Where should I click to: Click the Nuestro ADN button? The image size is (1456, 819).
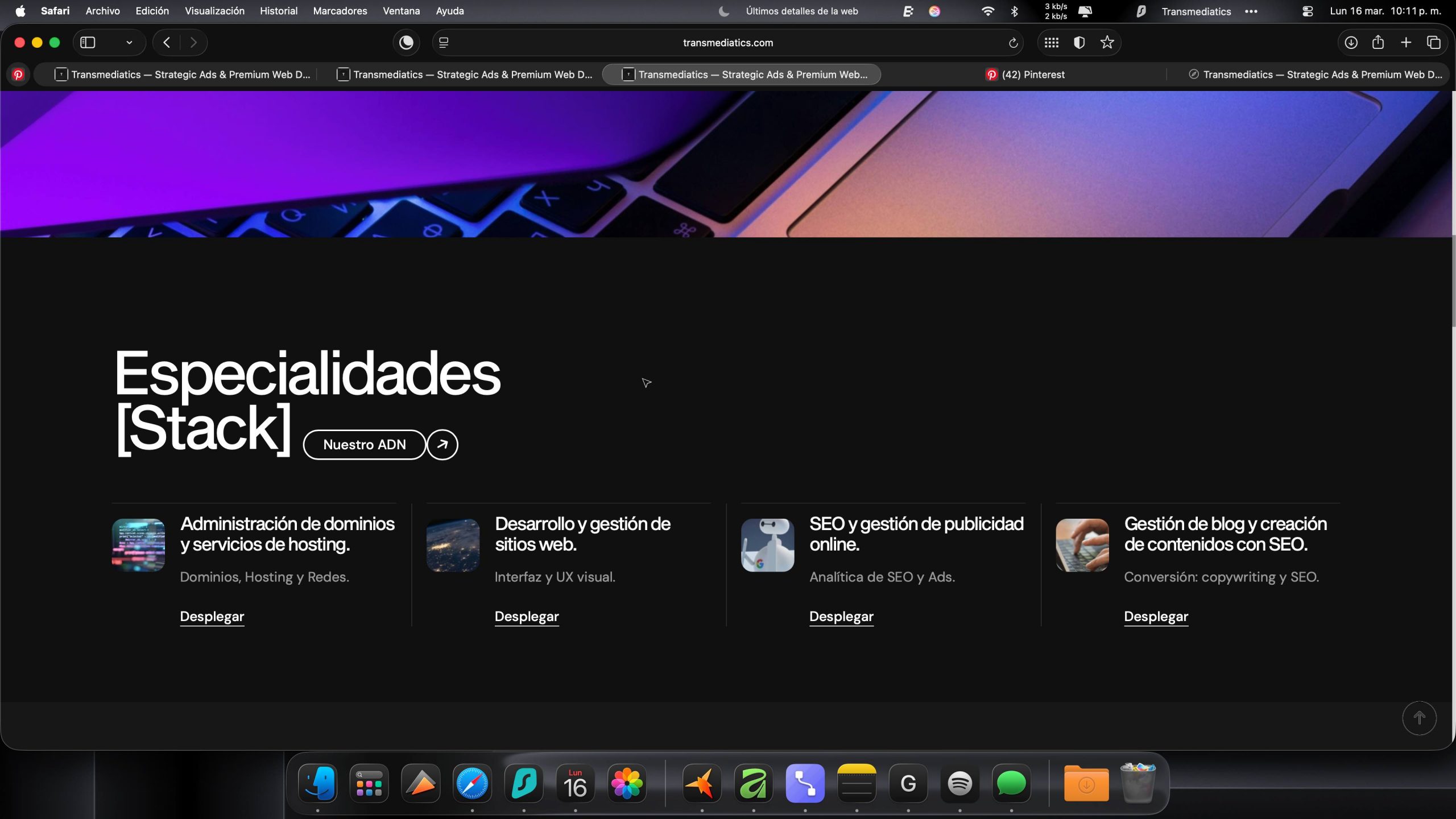[x=365, y=445]
